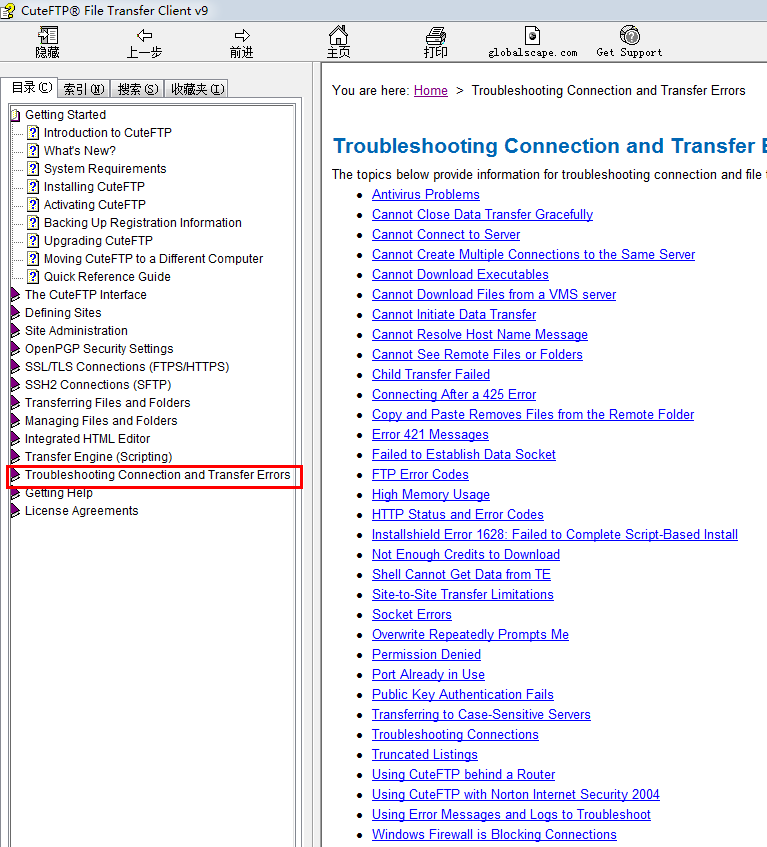767x847 pixels.
Task: Open the Quick Reference Guide topic
Action: point(107,277)
